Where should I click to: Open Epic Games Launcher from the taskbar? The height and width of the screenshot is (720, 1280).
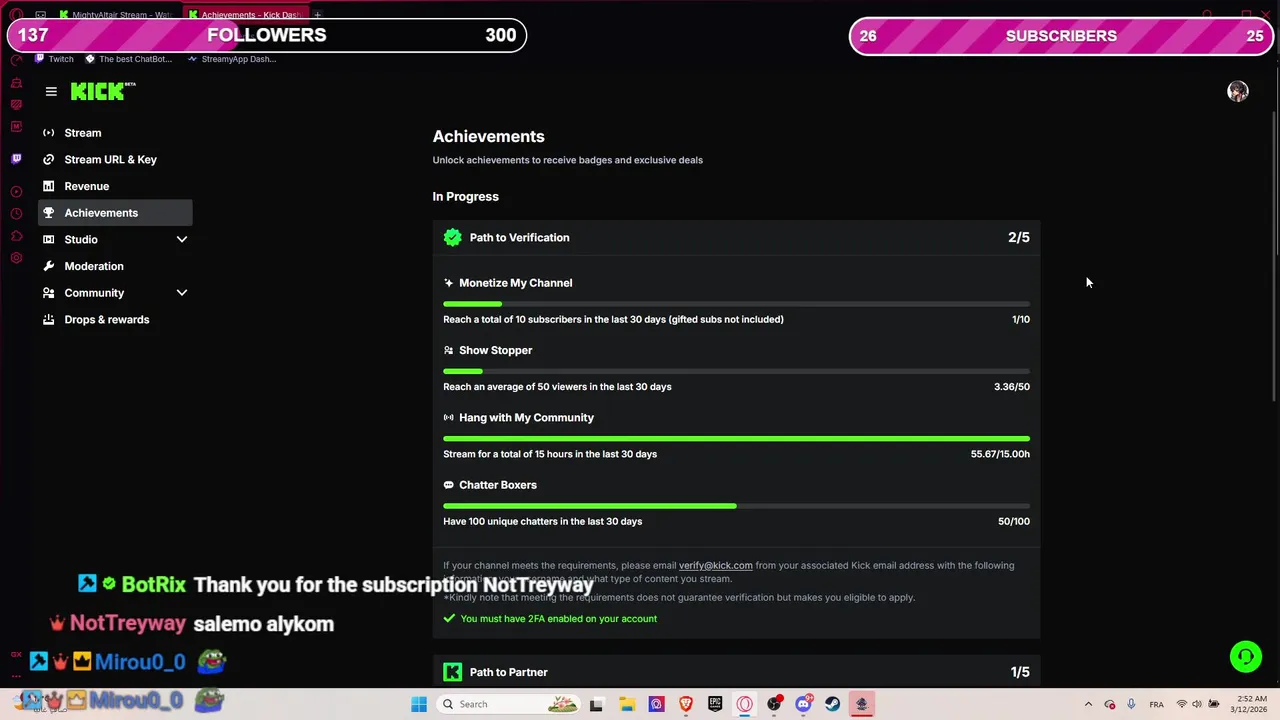715,704
